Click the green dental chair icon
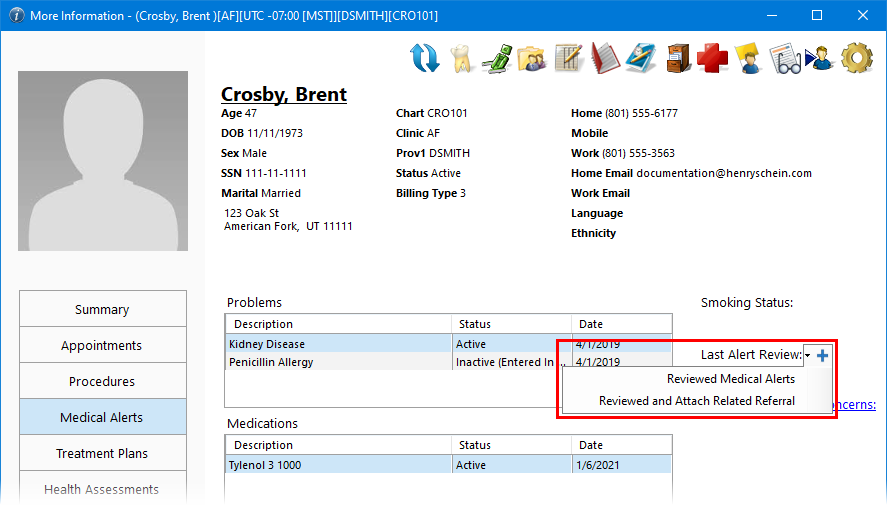 tap(496, 58)
